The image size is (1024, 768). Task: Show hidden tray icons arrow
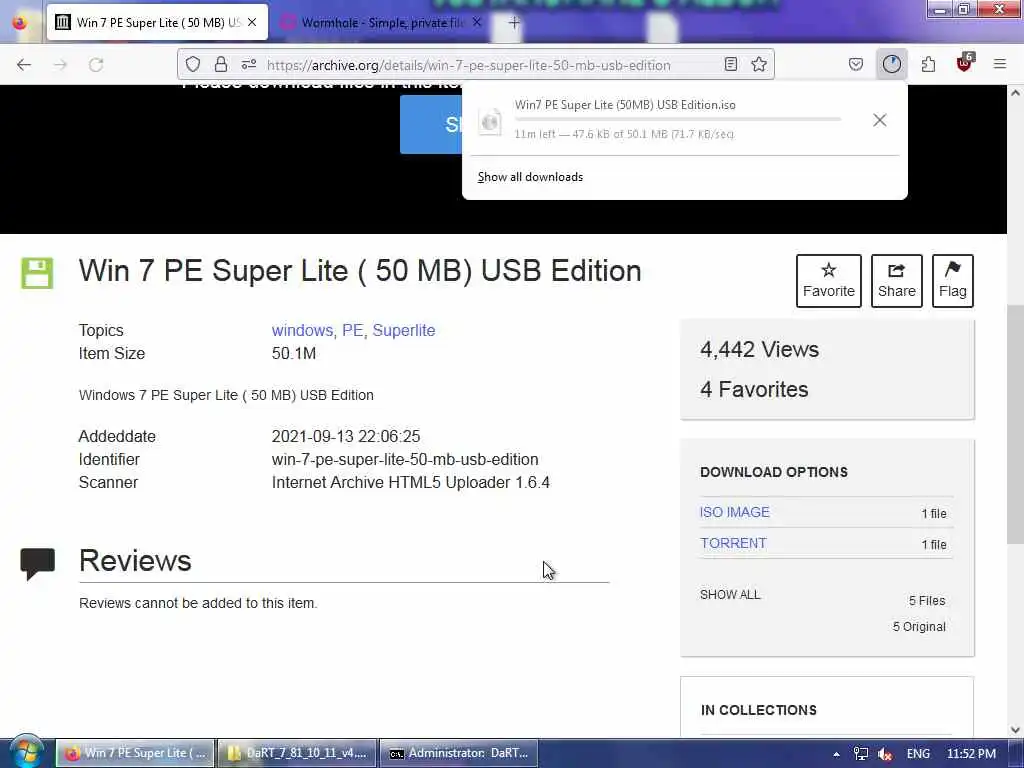[836, 754]
